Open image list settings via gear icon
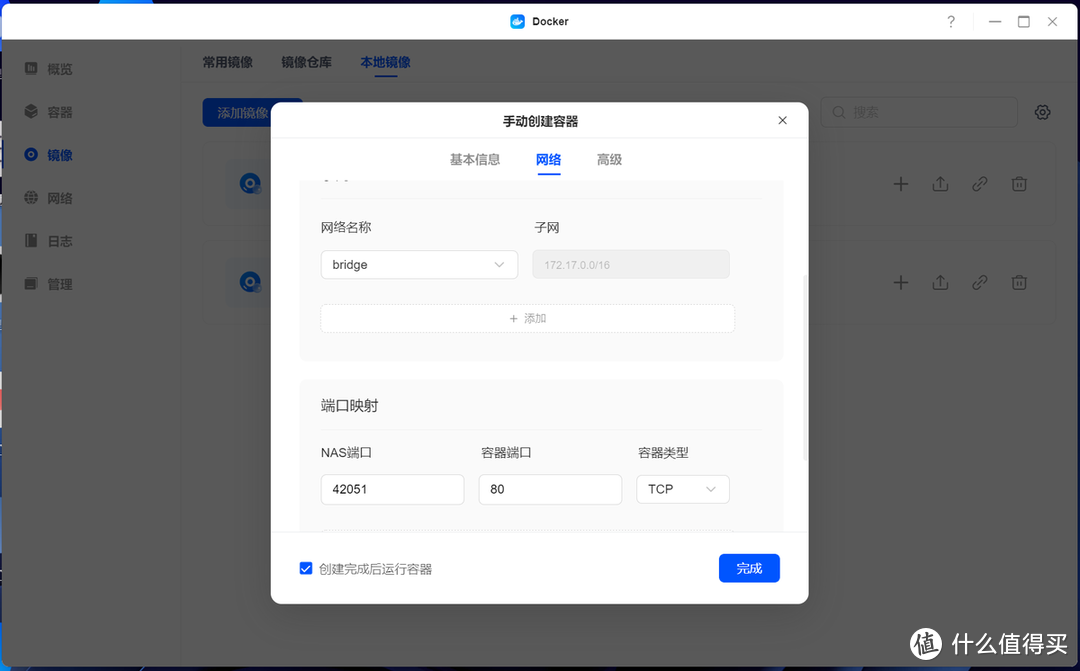The width and height of the screenshot is (1080, 671). click(x=1042, y=112)
